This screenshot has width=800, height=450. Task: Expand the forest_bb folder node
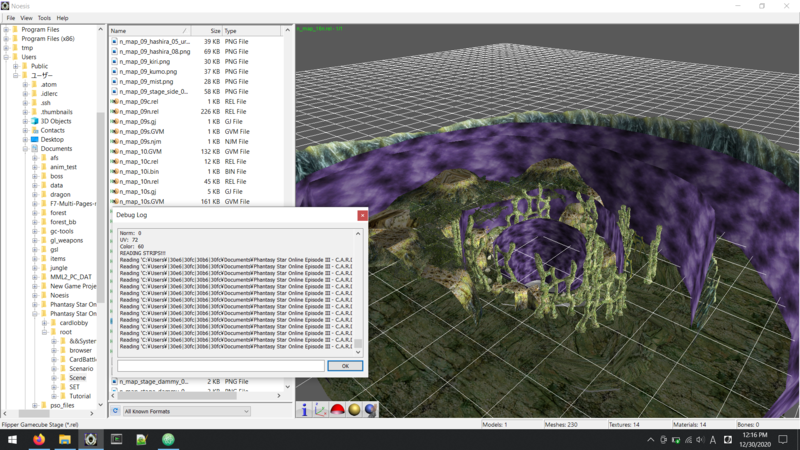pos(35,222)
